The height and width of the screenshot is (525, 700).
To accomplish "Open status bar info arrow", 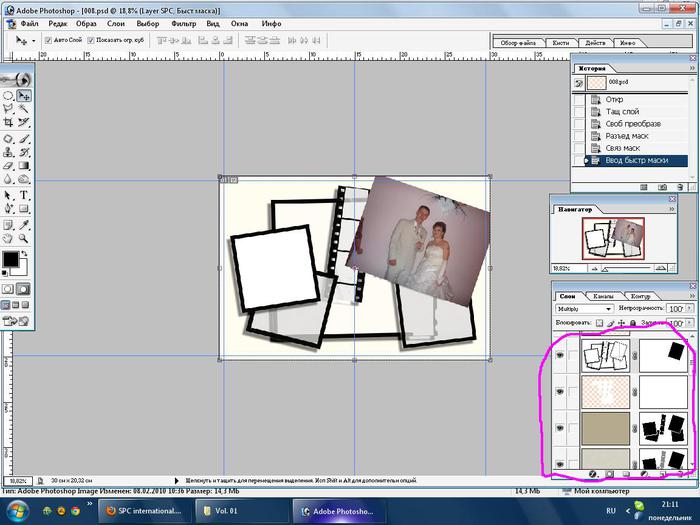I will tap(176, 481).
